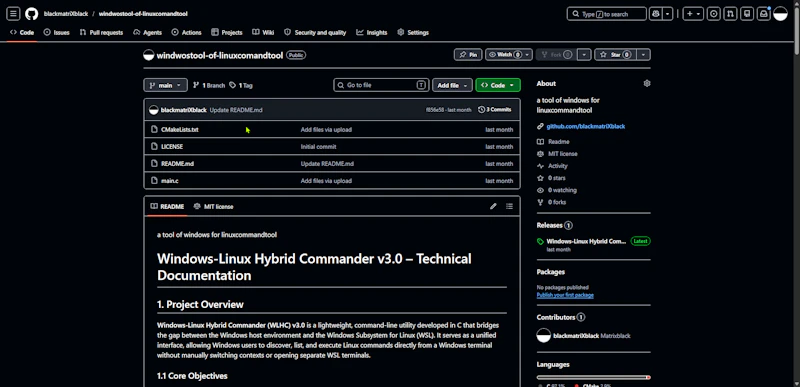Open the Watch notifications dropdown
Screen dimensions: 800x387
pyautogui.click(x=509, y=55)
